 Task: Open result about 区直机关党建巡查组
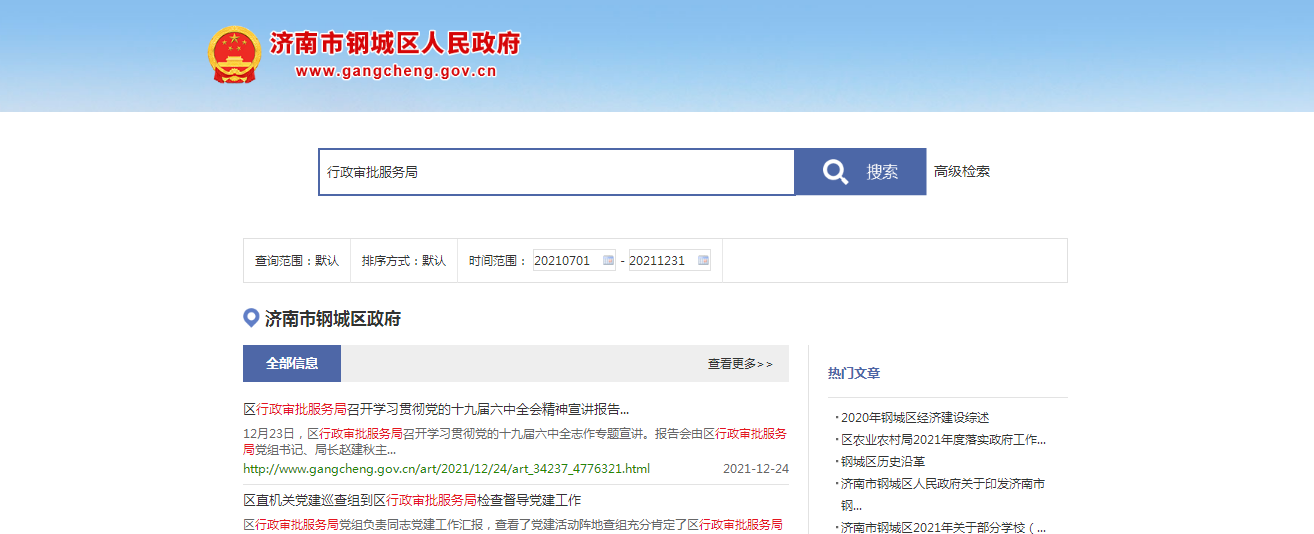412,500
